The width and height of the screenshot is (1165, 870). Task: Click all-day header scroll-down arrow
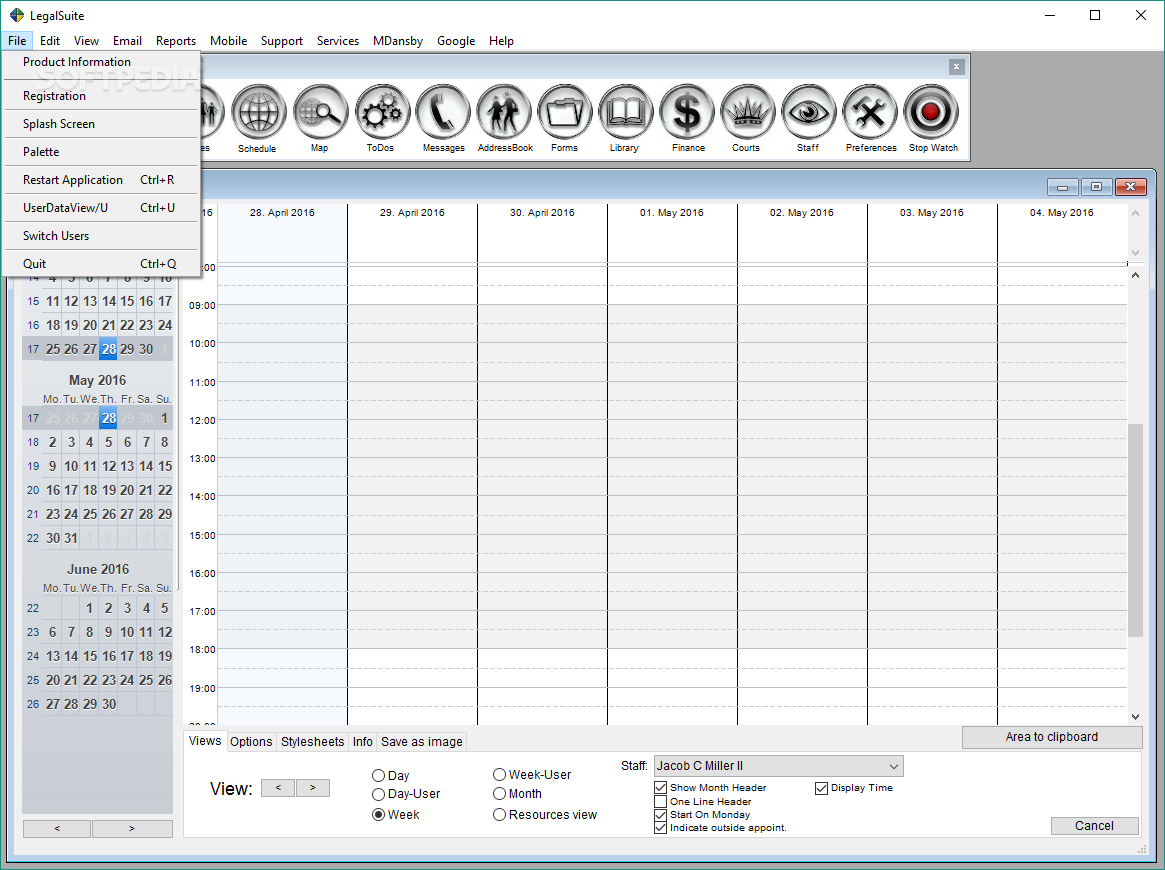pos(1135,253)
